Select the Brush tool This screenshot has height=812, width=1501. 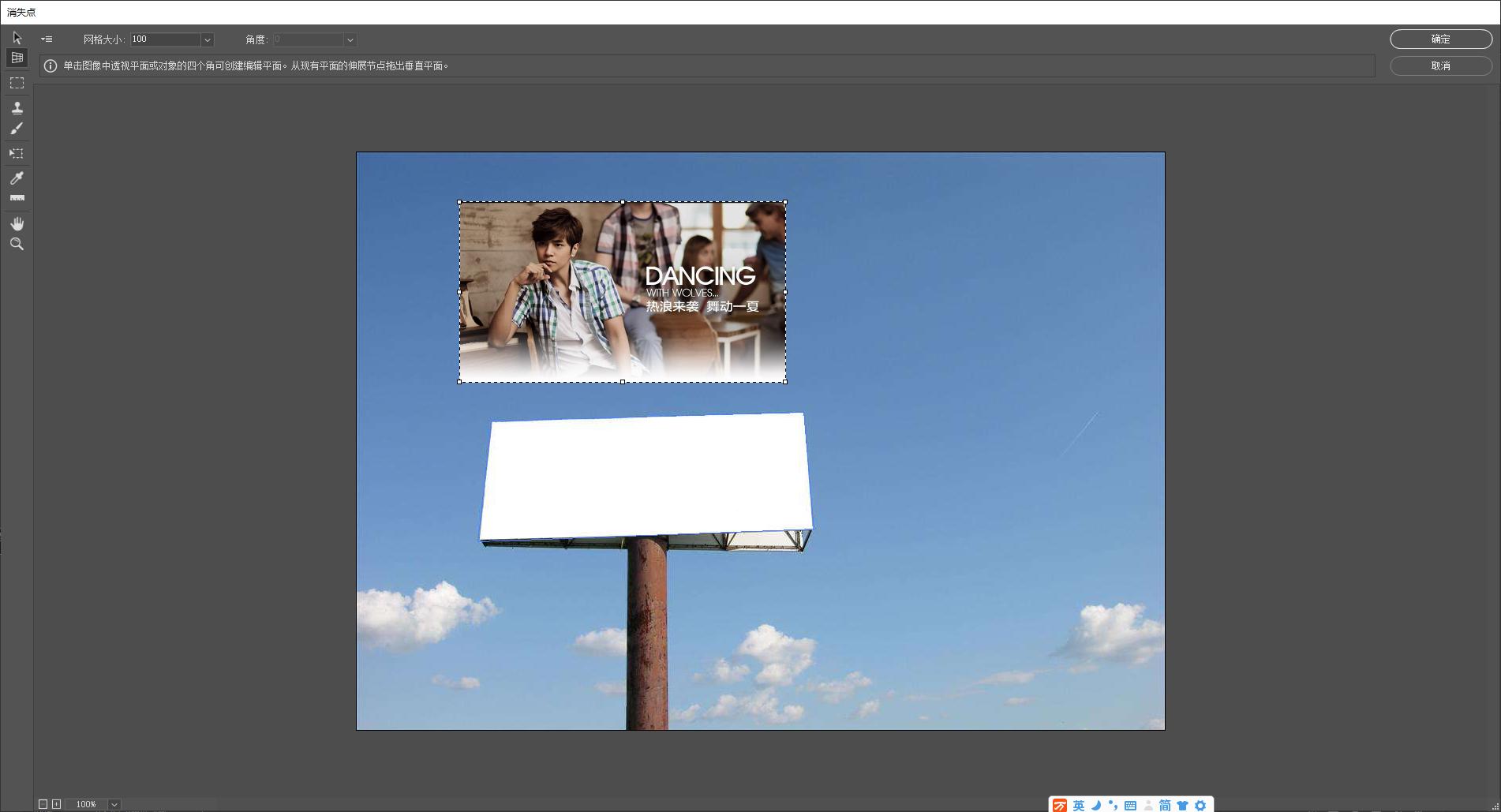coord(16,128)
